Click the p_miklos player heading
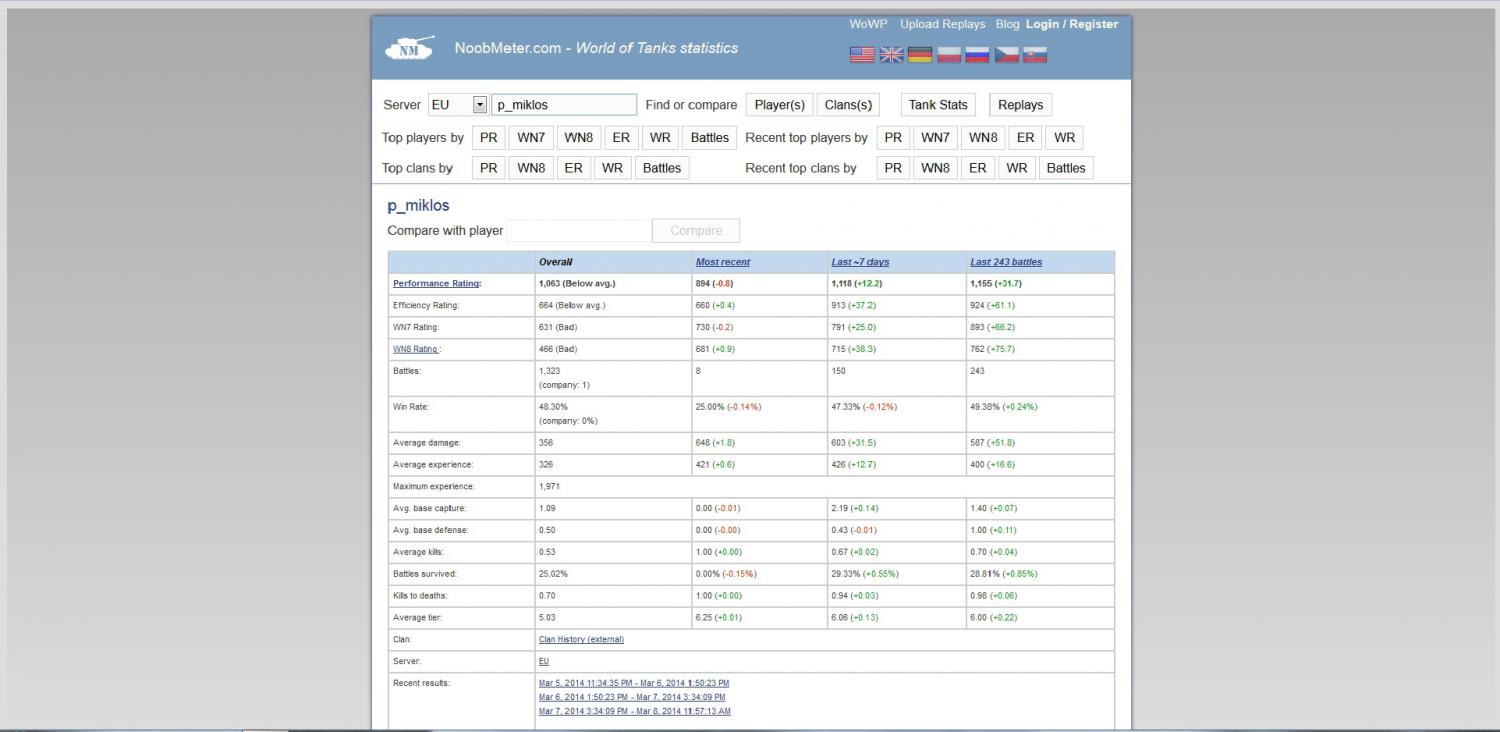Screen dimensions: 1500x732 418,205
